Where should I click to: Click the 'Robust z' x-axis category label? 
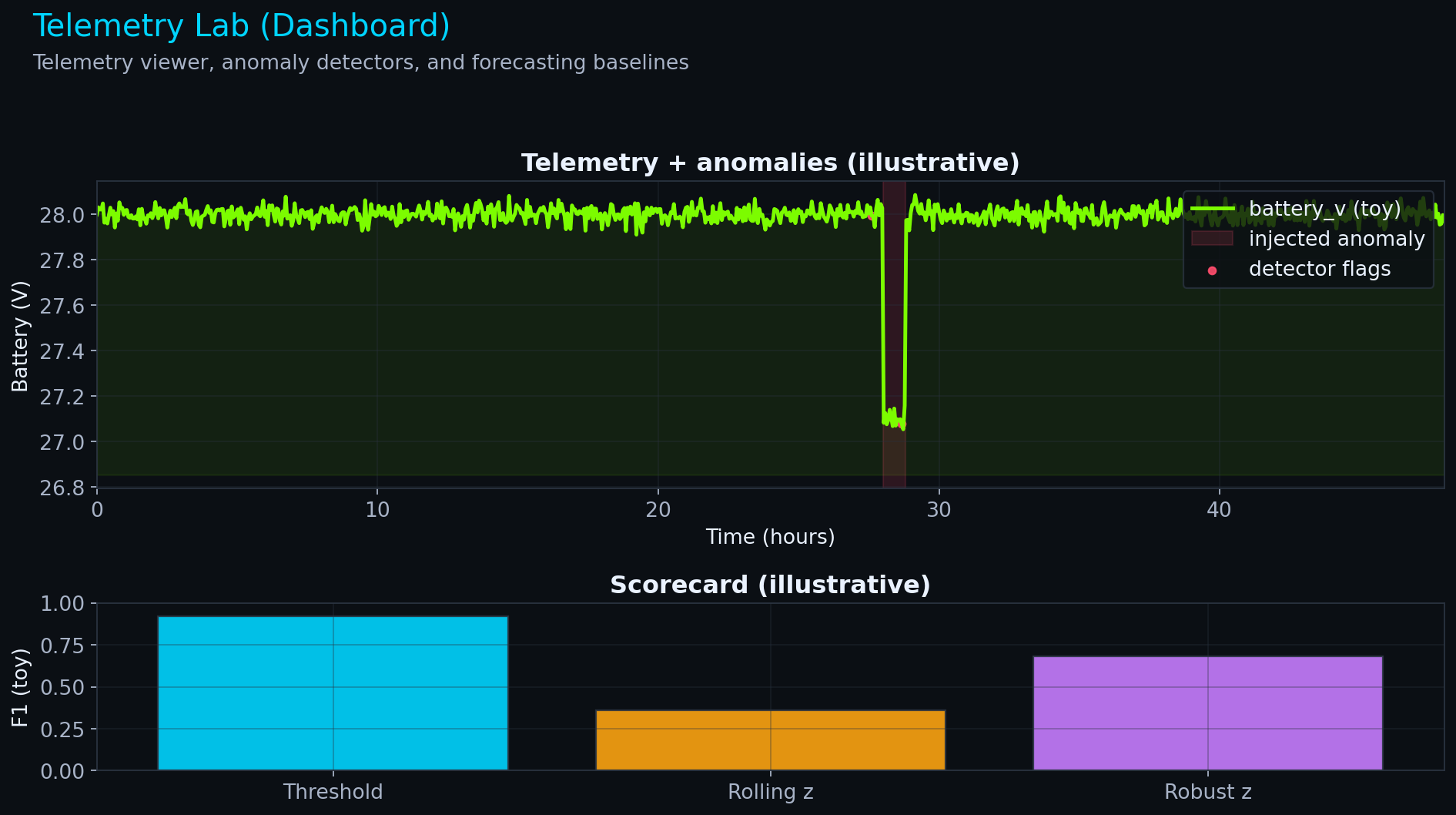pyautogui.click(x=1207, y=792)
